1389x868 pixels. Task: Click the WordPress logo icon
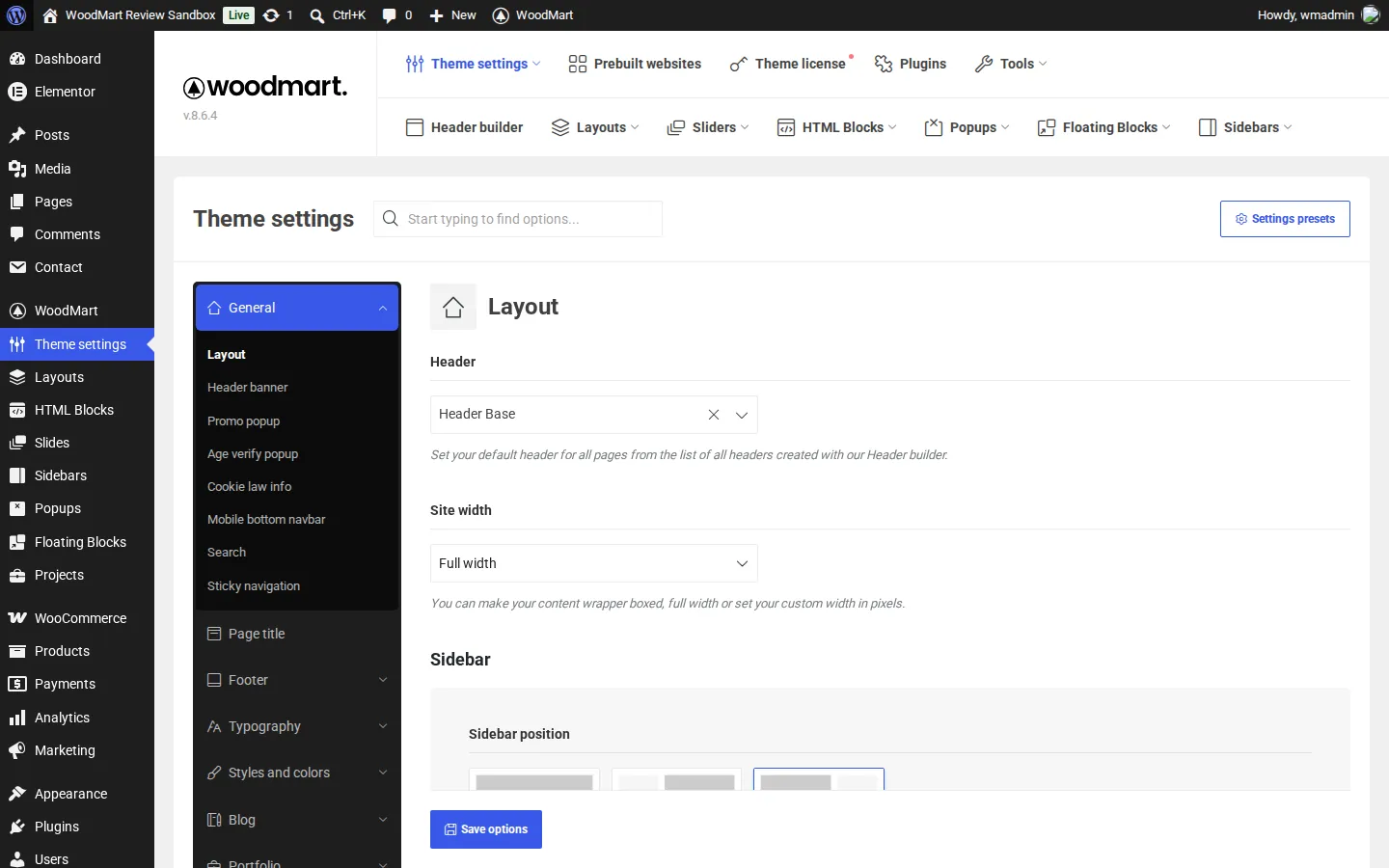coord(16,15)
